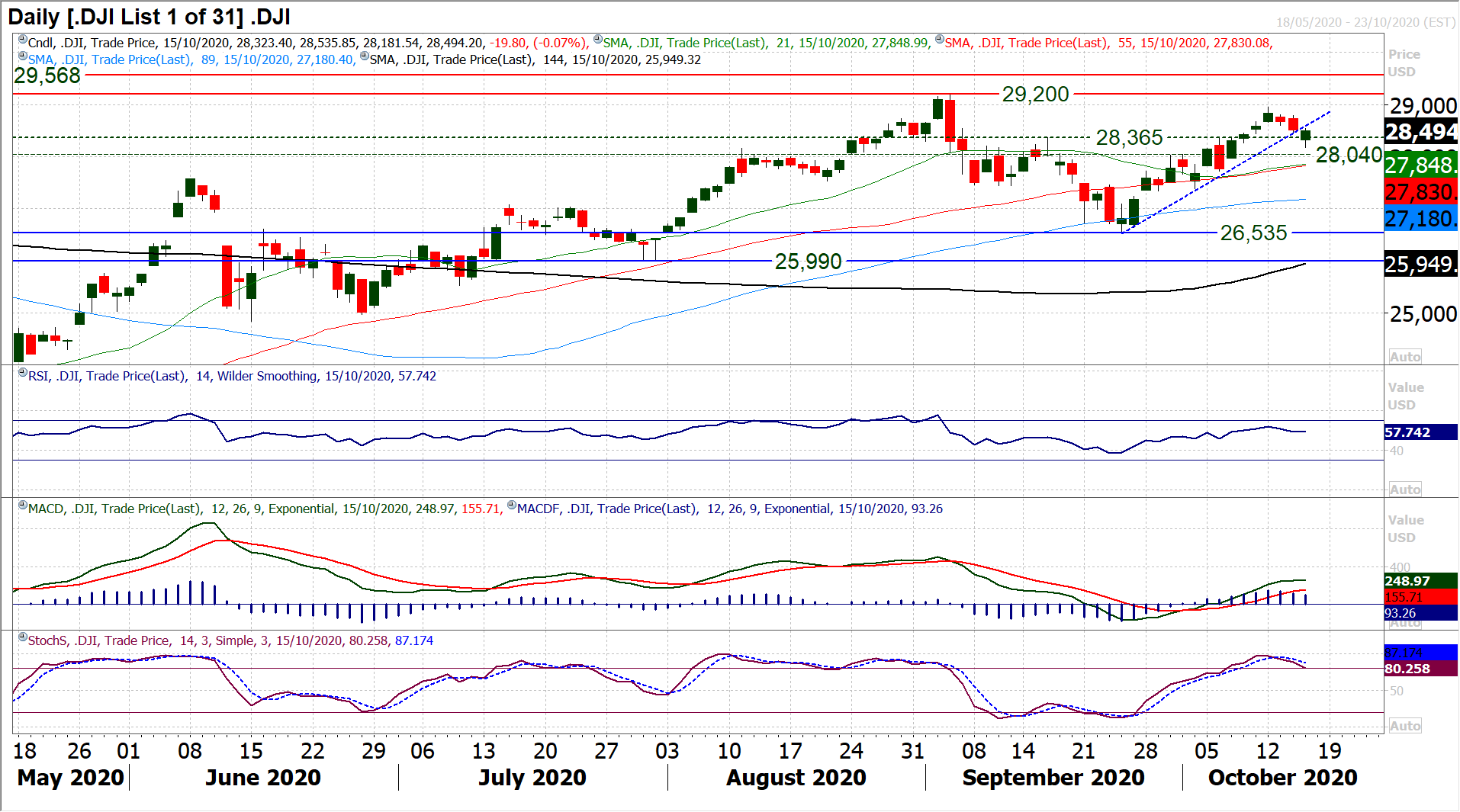Click the date tick '03' on the time axis

click(x=667, y=751)
